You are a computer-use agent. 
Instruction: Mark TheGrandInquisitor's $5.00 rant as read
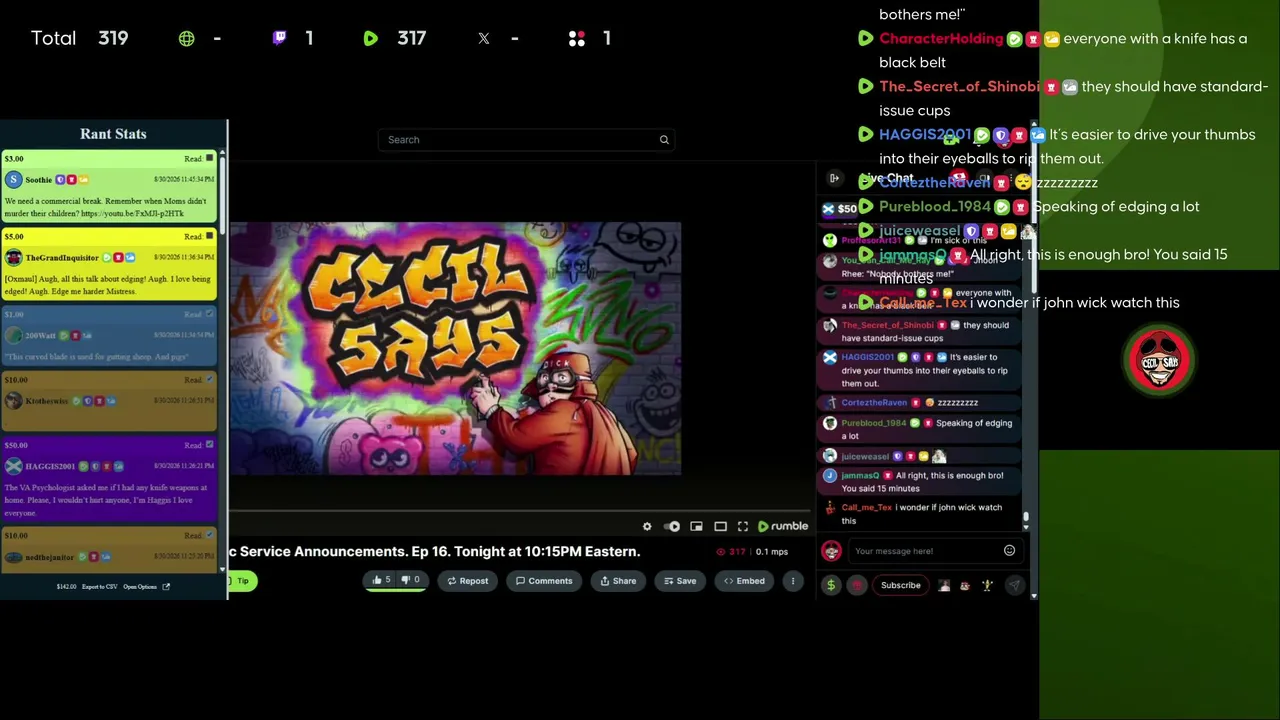209,236
